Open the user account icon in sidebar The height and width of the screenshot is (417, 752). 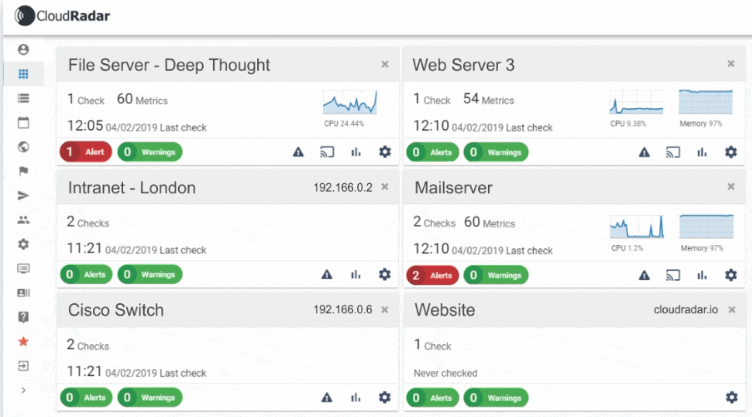pos(23,49)
